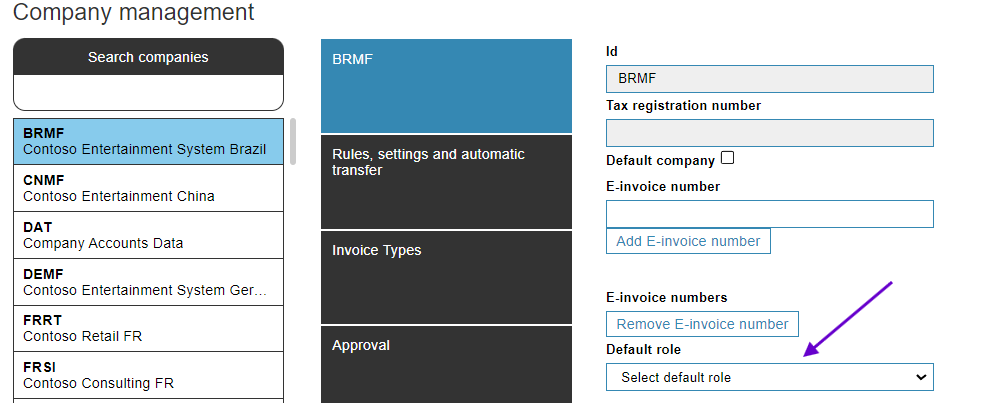Switch to the Invoice Types tab
This screenshot has height=403, width=1001.
(x=446, y=277)
